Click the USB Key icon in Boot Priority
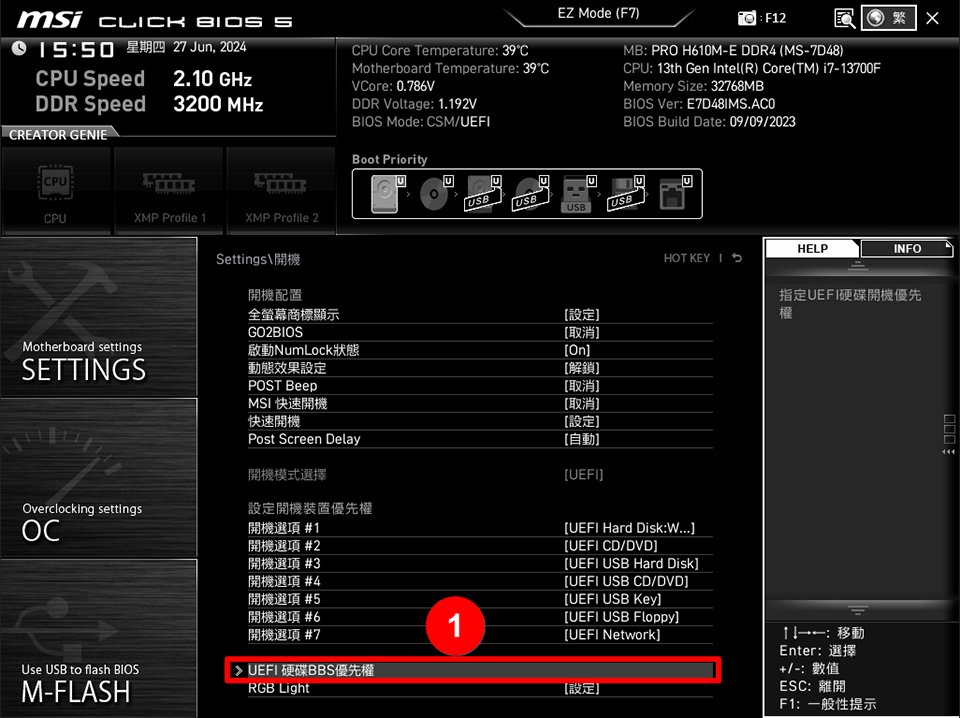The image size is (960, 718). tap(577, 193)
